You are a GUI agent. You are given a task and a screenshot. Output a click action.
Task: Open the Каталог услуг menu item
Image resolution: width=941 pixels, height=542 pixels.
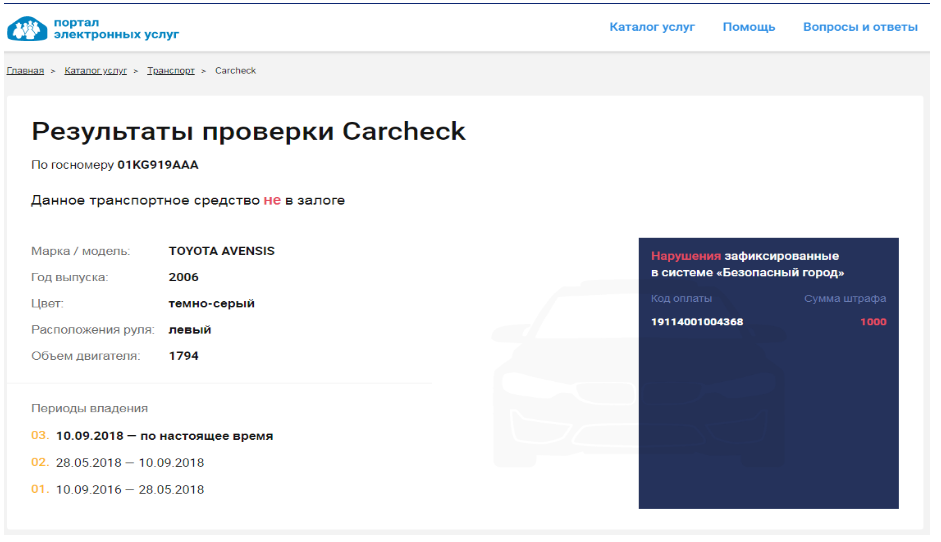pos(652,27)
